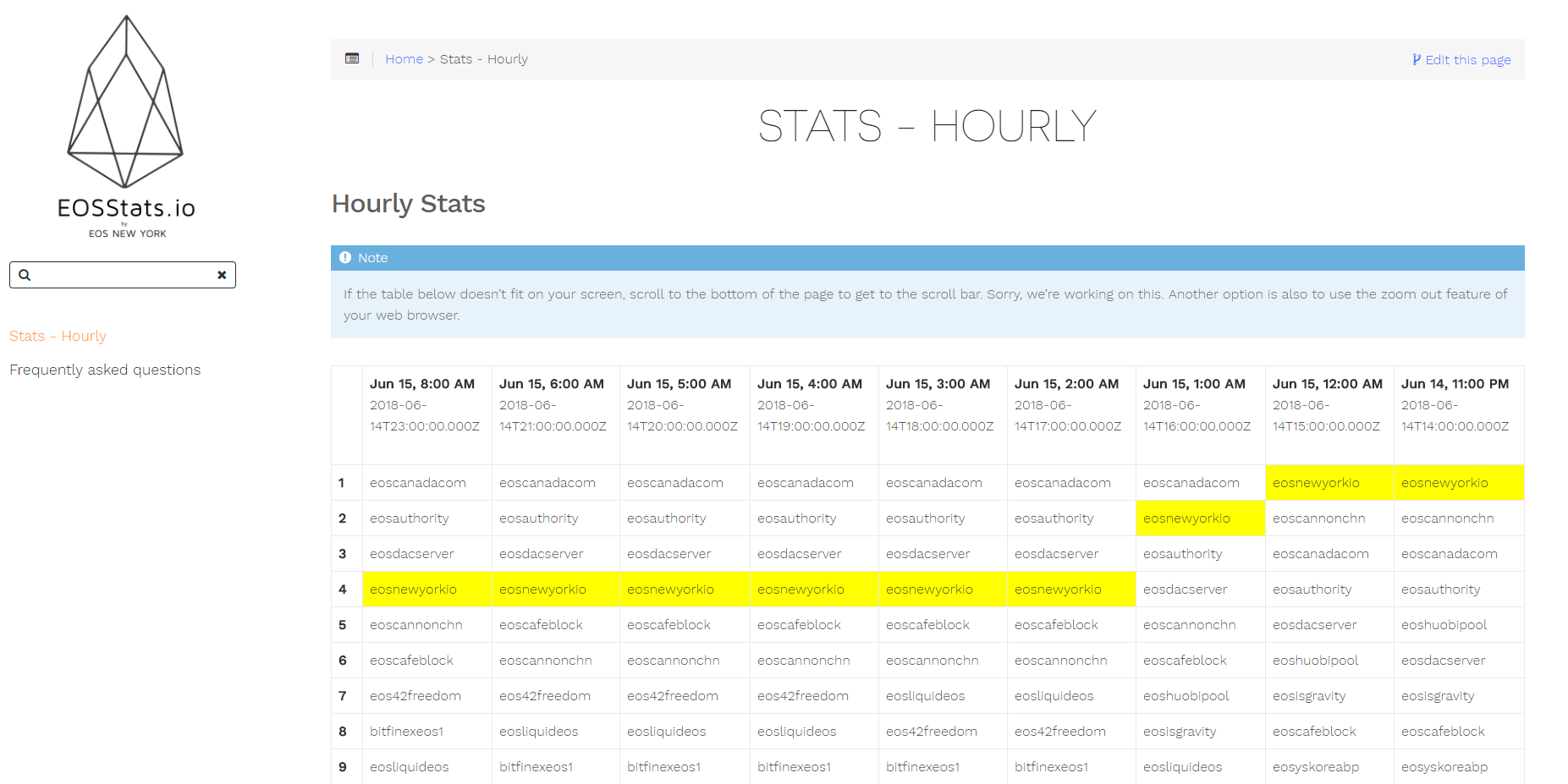Click bitfinexeos1 in the Jun 15, 8:00 AM column
Screen dimensions: 1568x784
click(x=407, y=732)
